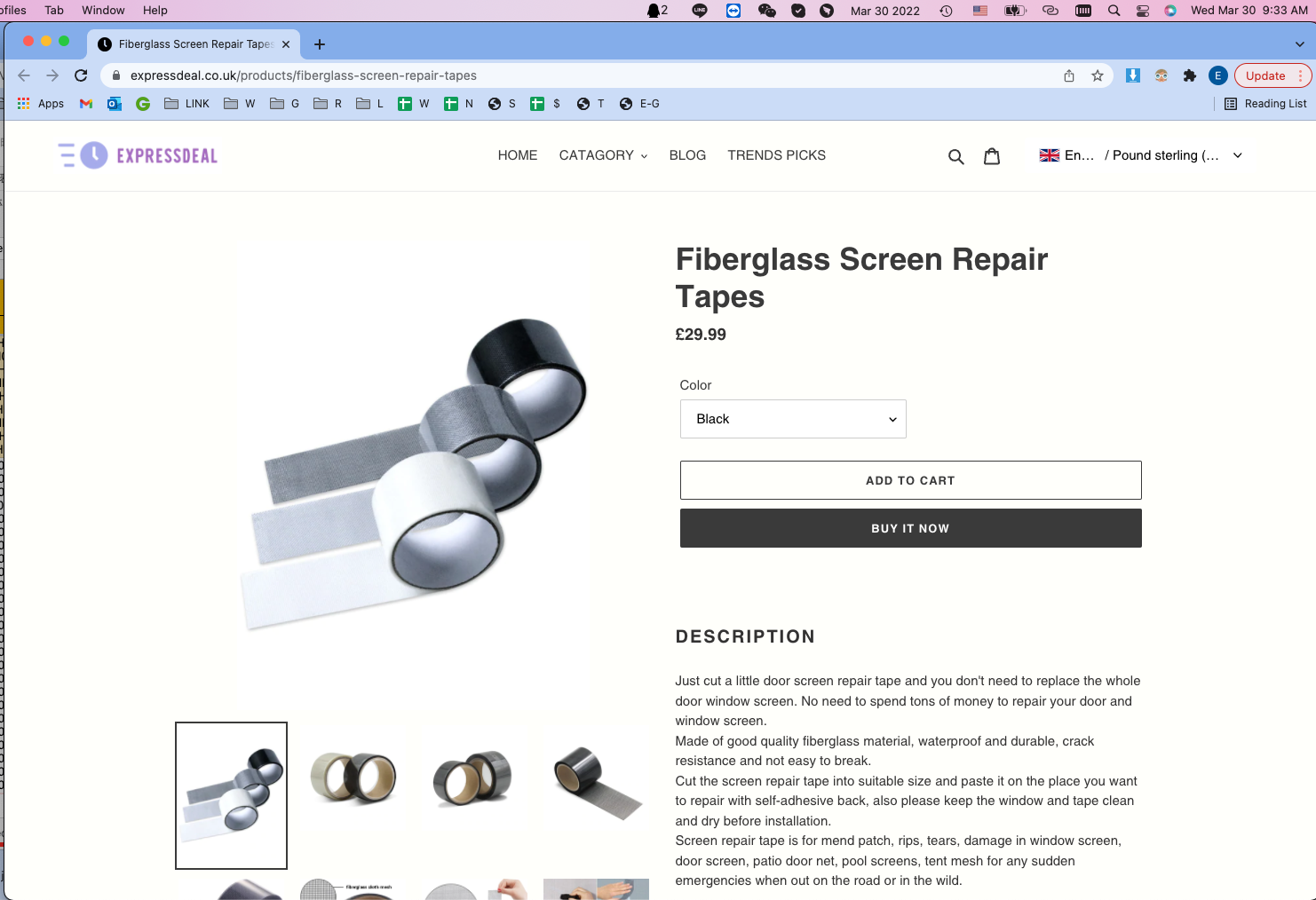Viewport: 1316px width, 900px height.
Task: Open macOS Control Center icon
Action: pos(1143,11)
